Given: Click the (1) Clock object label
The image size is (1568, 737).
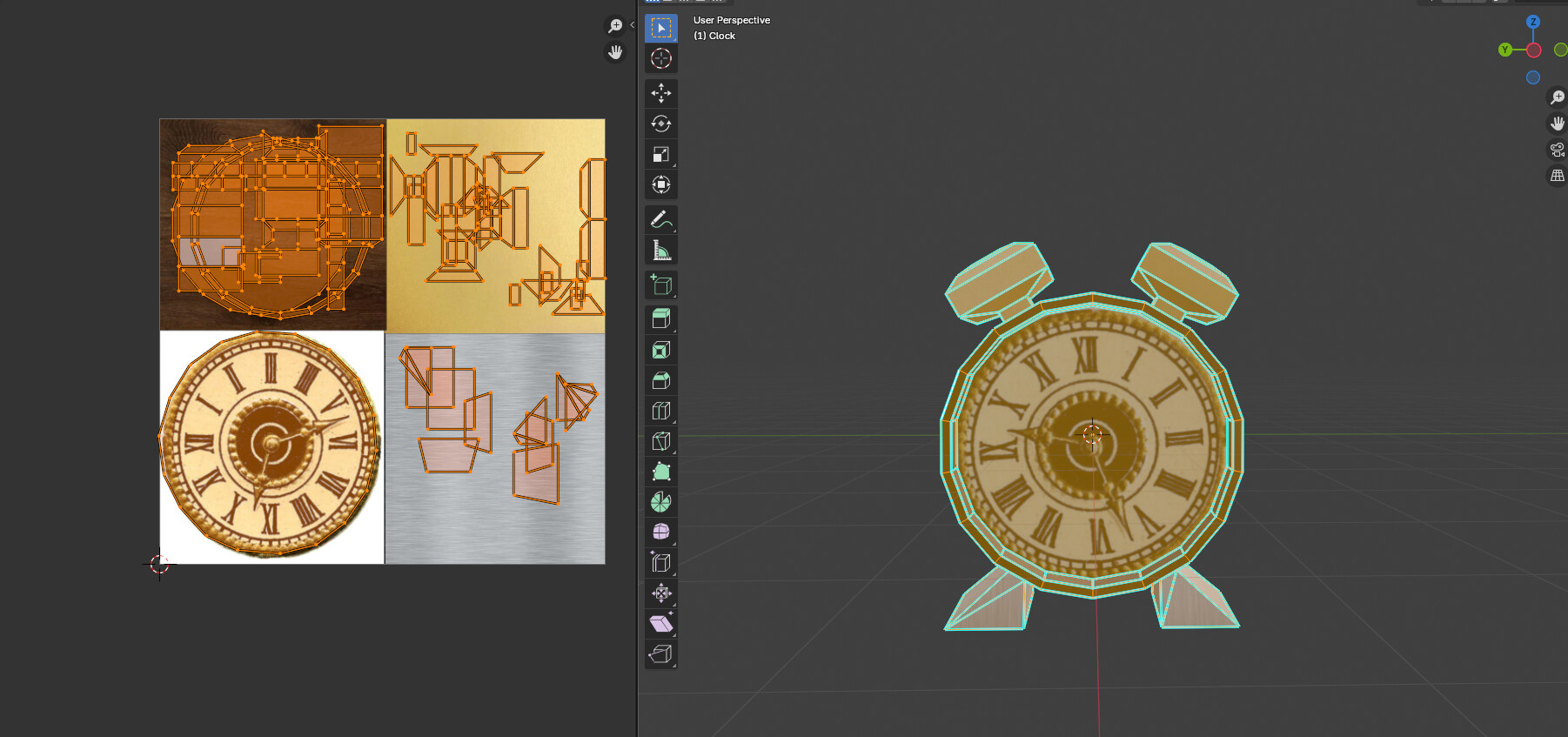Looking at the screenshot, I should [x=714, y=36].
